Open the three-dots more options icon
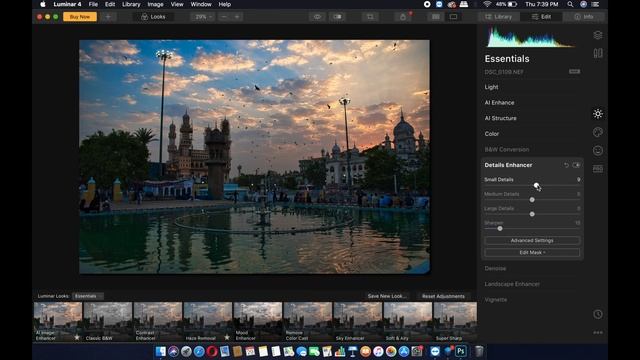This screenshot has height=360, width=640. coord(598,333)
